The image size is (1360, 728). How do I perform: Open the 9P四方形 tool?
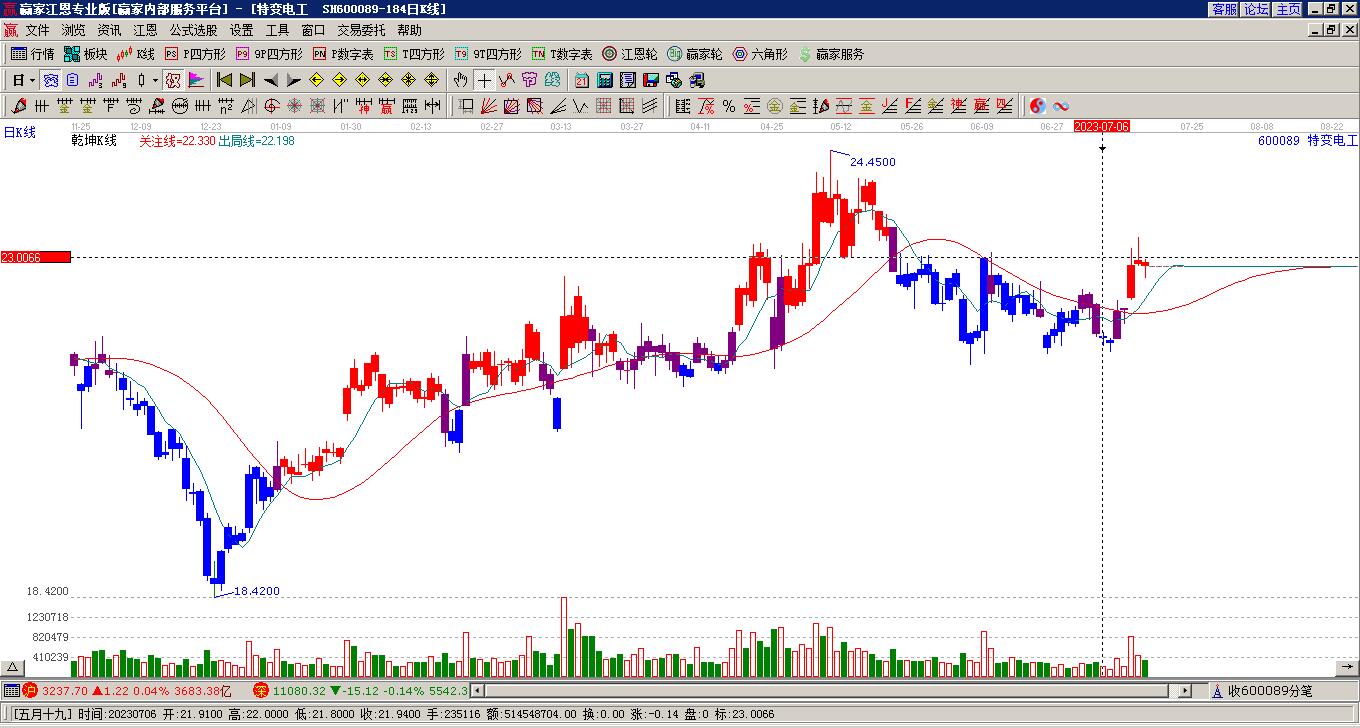tap(269, 54)
